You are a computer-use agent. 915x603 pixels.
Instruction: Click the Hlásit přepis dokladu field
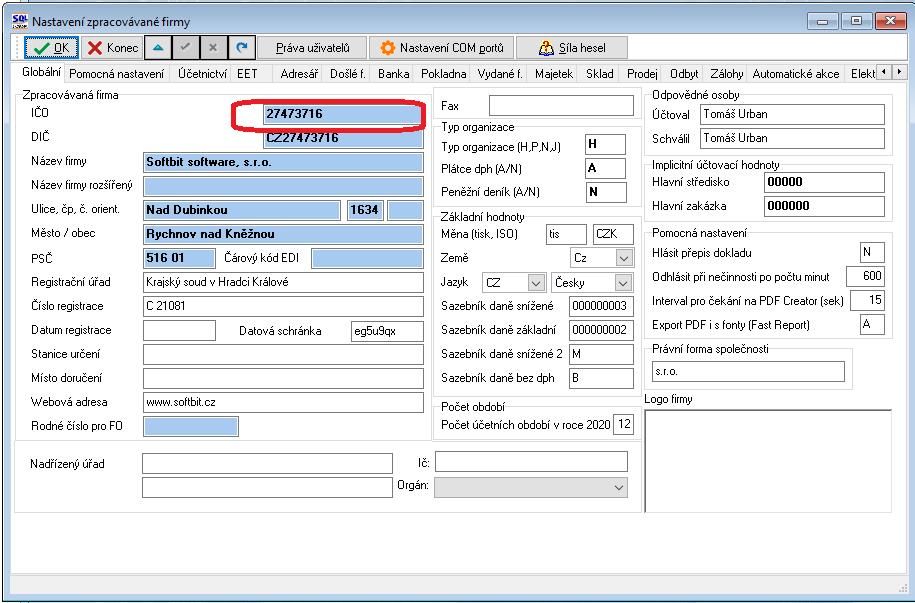click(x=872, y=253)
